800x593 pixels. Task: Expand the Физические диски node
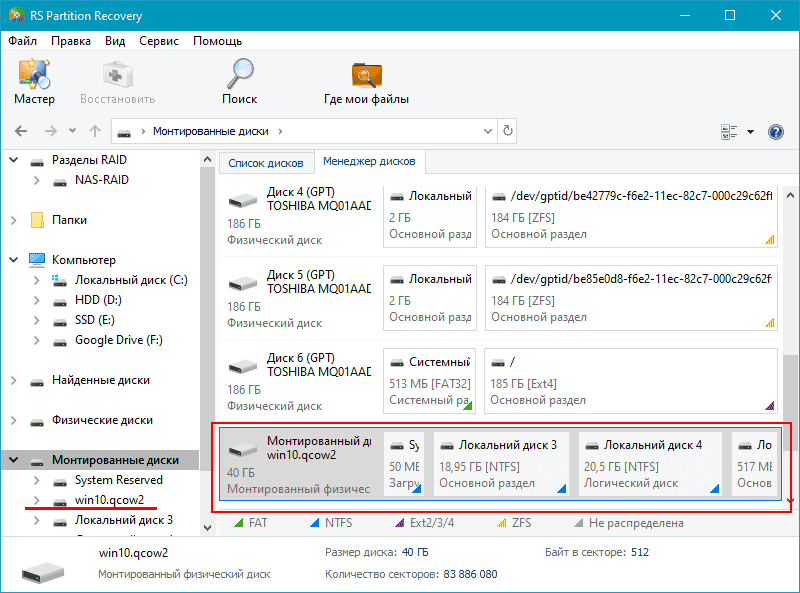coord(14,420)
